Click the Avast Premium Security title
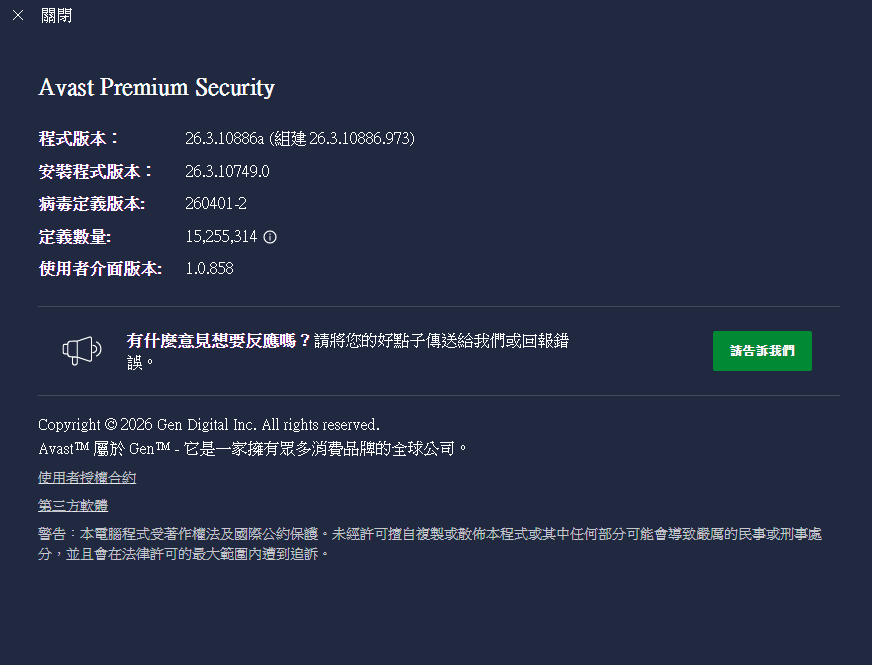Viewport: 872px width, 665px height. point(156,88)
